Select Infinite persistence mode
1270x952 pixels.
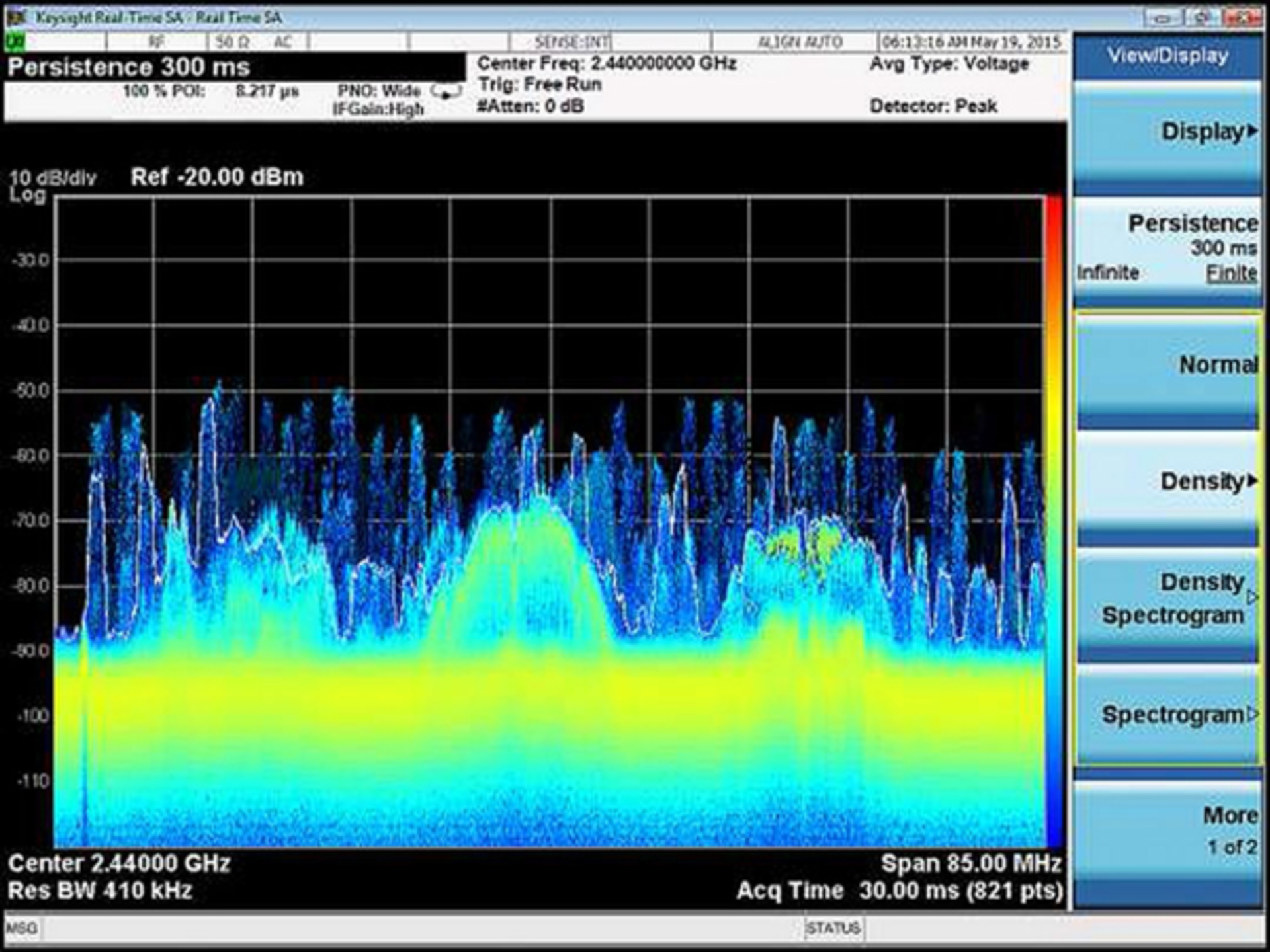pyautogui.click(x=1107, y=272)
